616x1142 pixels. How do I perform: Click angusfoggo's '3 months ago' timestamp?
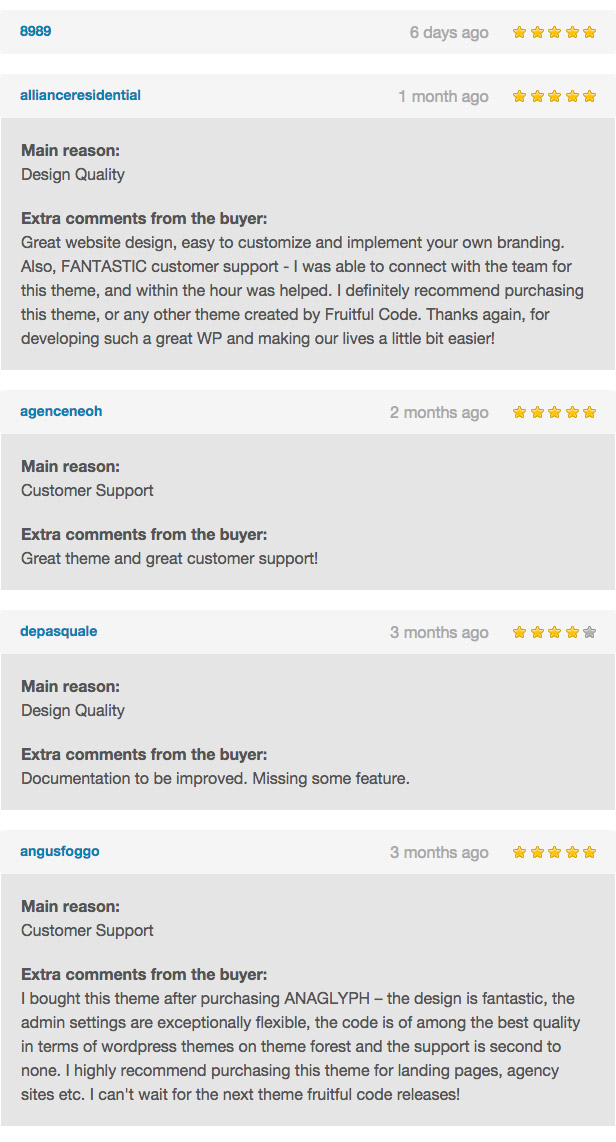(x=439, y=853)
